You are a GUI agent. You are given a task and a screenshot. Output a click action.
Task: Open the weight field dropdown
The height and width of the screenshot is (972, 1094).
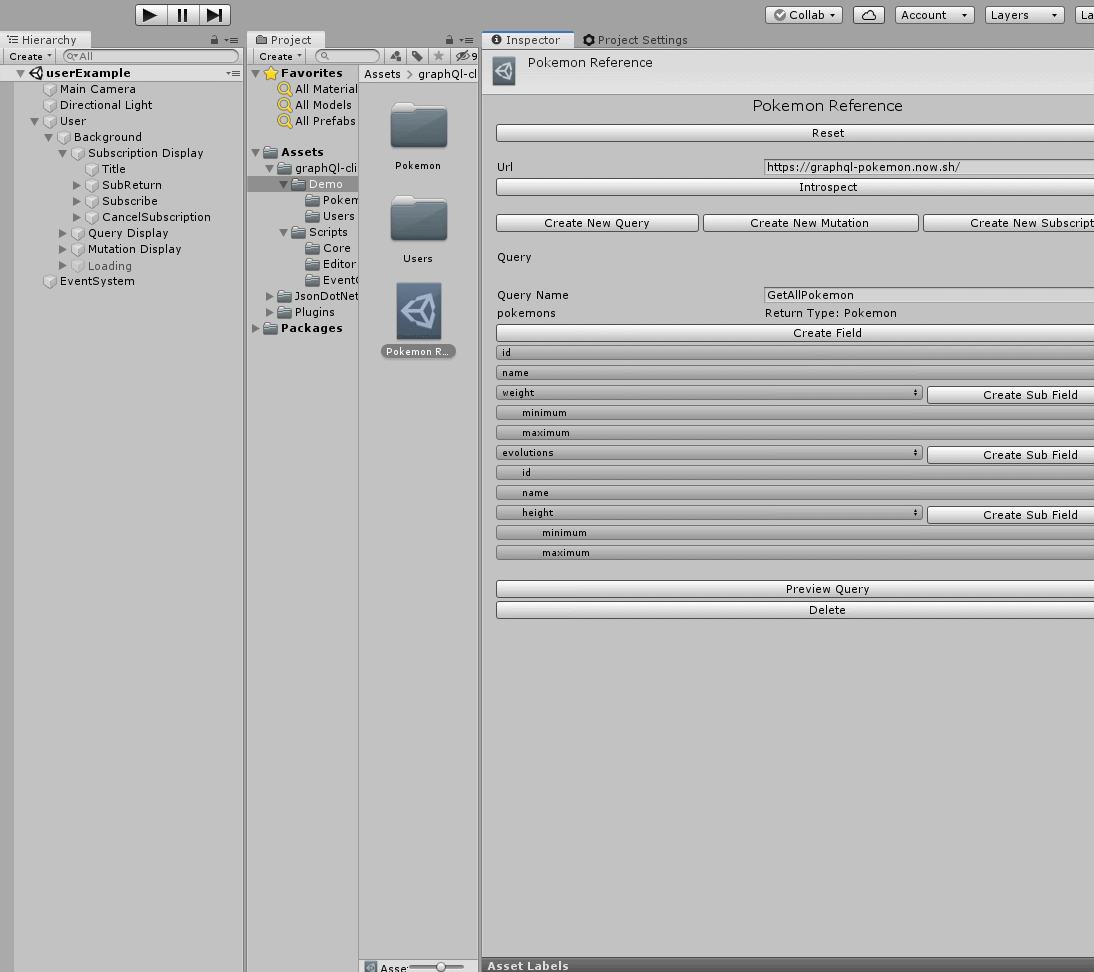pos(710,393)
